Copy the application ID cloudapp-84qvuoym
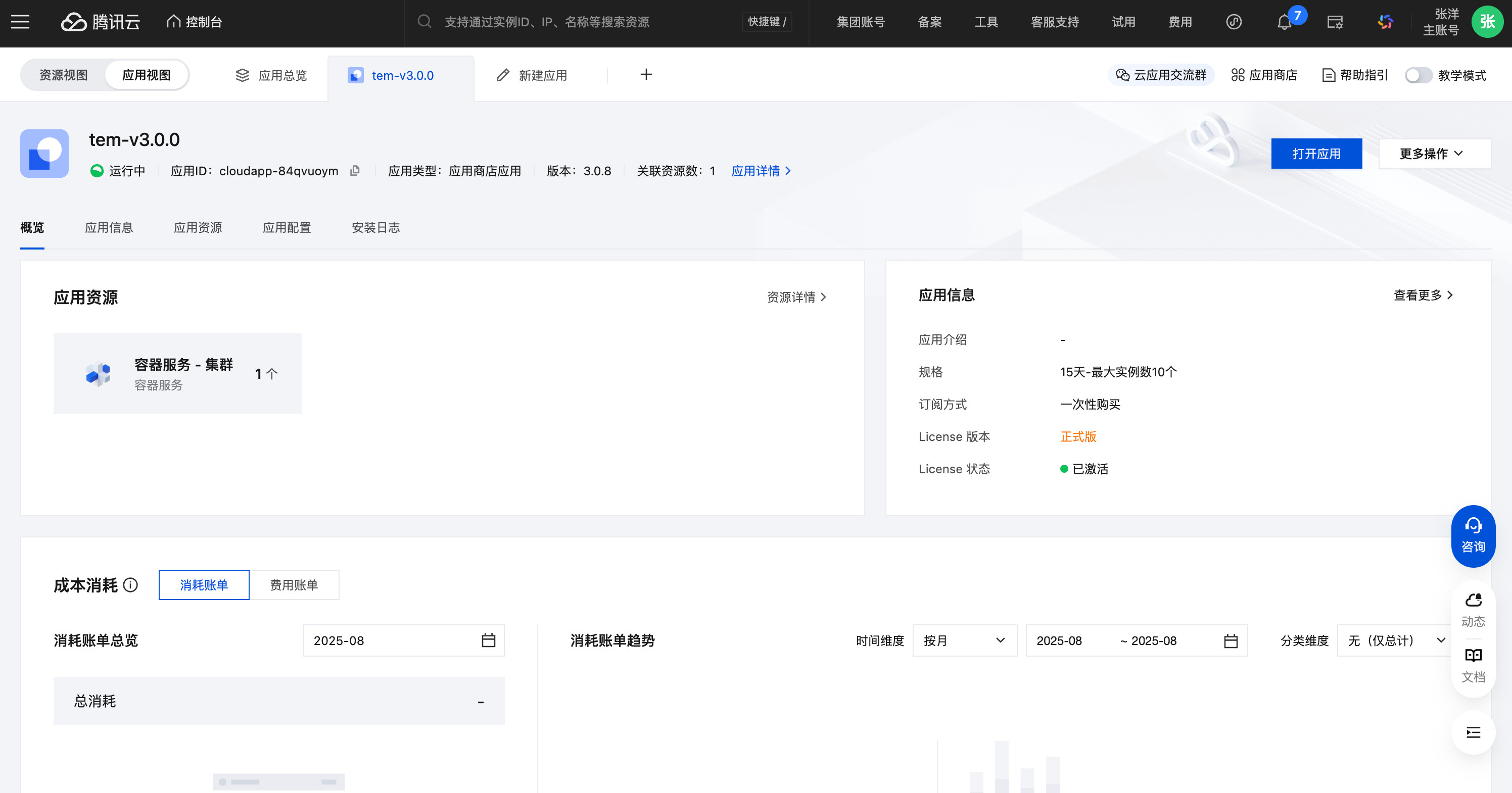The width and height of the screenshot is (1512, 793). (355, 171)
